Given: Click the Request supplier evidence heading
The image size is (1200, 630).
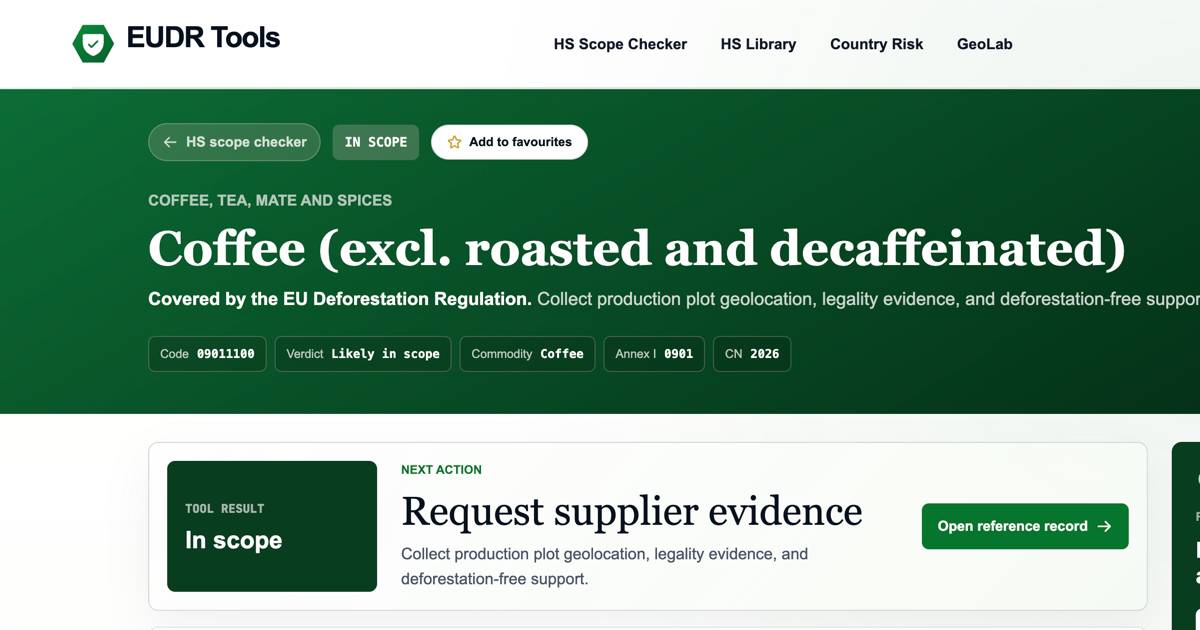Looking at the screenshot, I should point(631,511).
